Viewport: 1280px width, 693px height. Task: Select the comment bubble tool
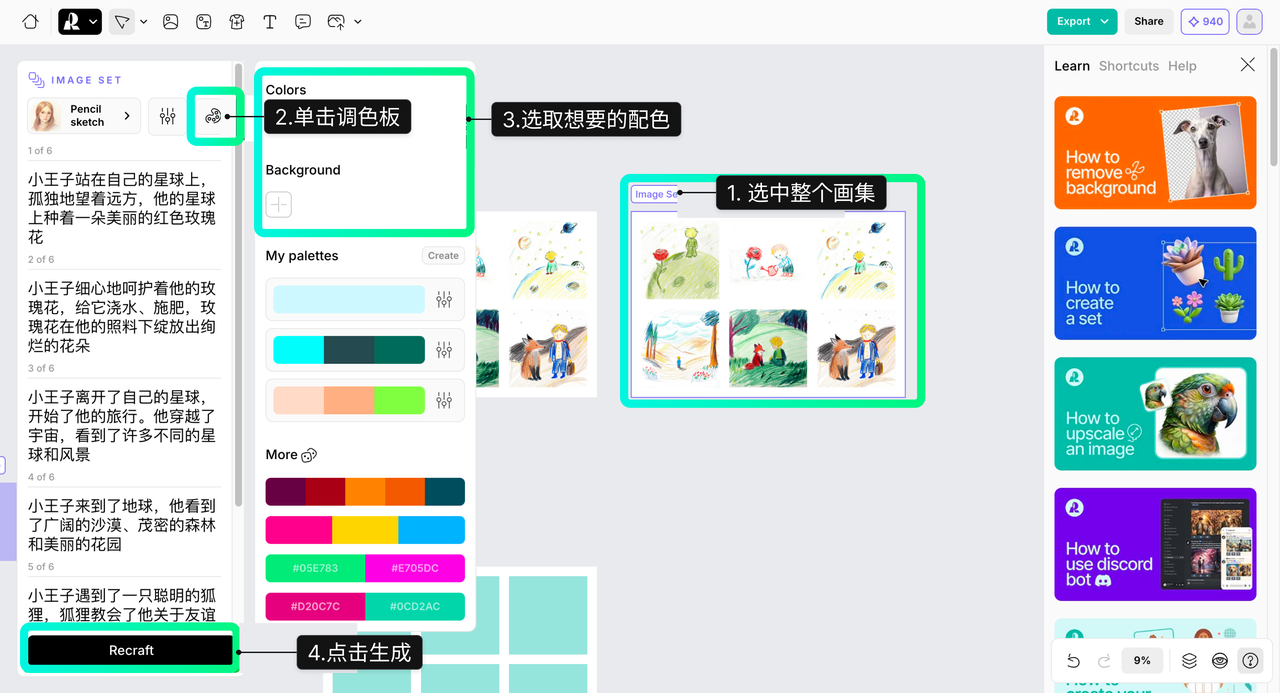point(303,21)
